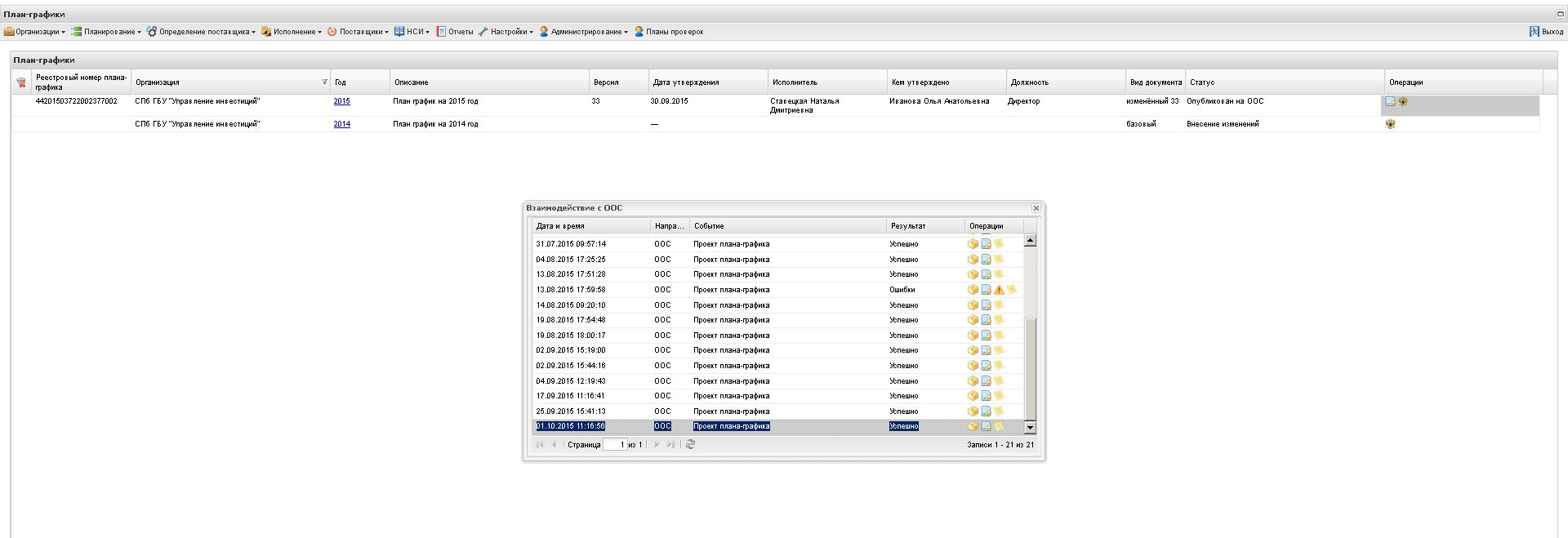Click the dialog scrollbar down arrow
The image size is (1568, 538).
tap(1030, 428)
